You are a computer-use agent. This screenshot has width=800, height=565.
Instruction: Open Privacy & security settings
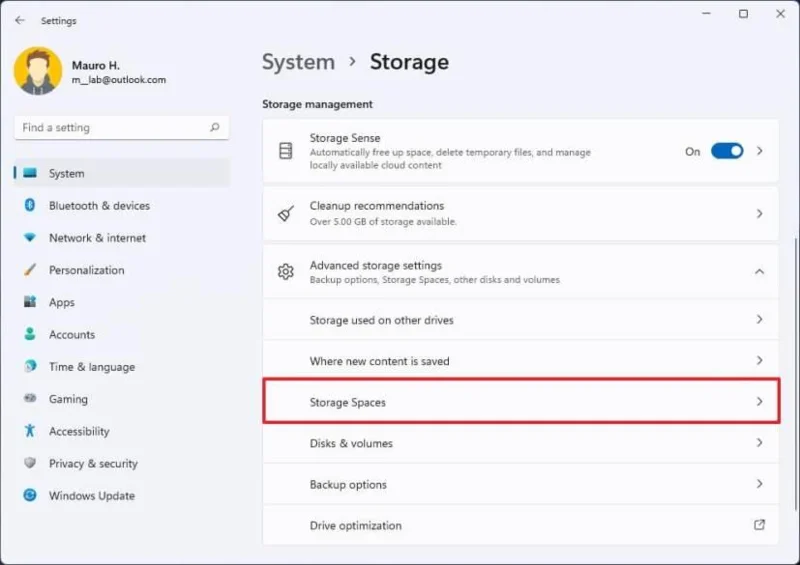122,462
